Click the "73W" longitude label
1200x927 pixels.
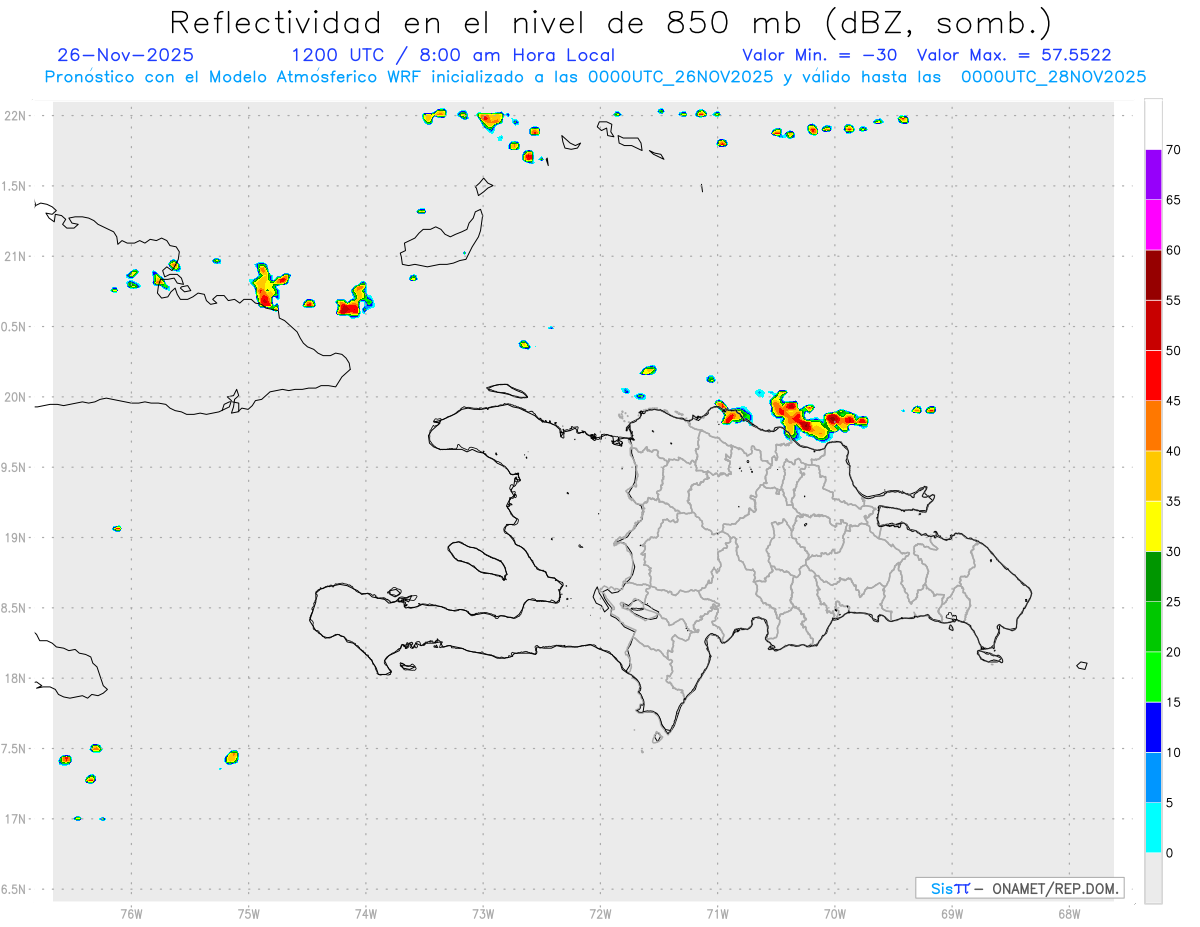click(483, 912)
